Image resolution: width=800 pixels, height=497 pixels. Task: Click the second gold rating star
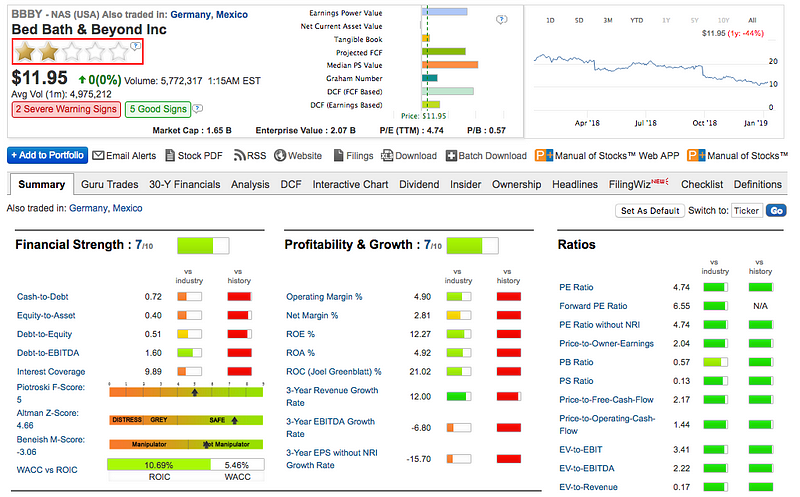tap(48, 52)
